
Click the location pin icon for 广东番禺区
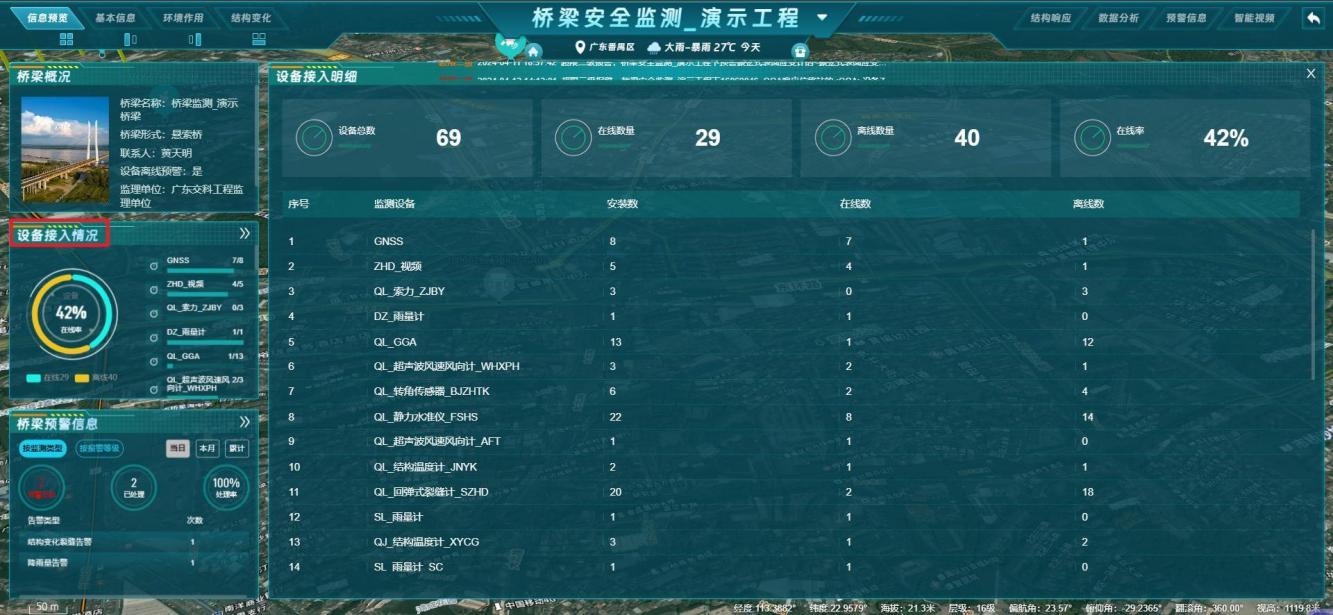[x=580, y=47]
